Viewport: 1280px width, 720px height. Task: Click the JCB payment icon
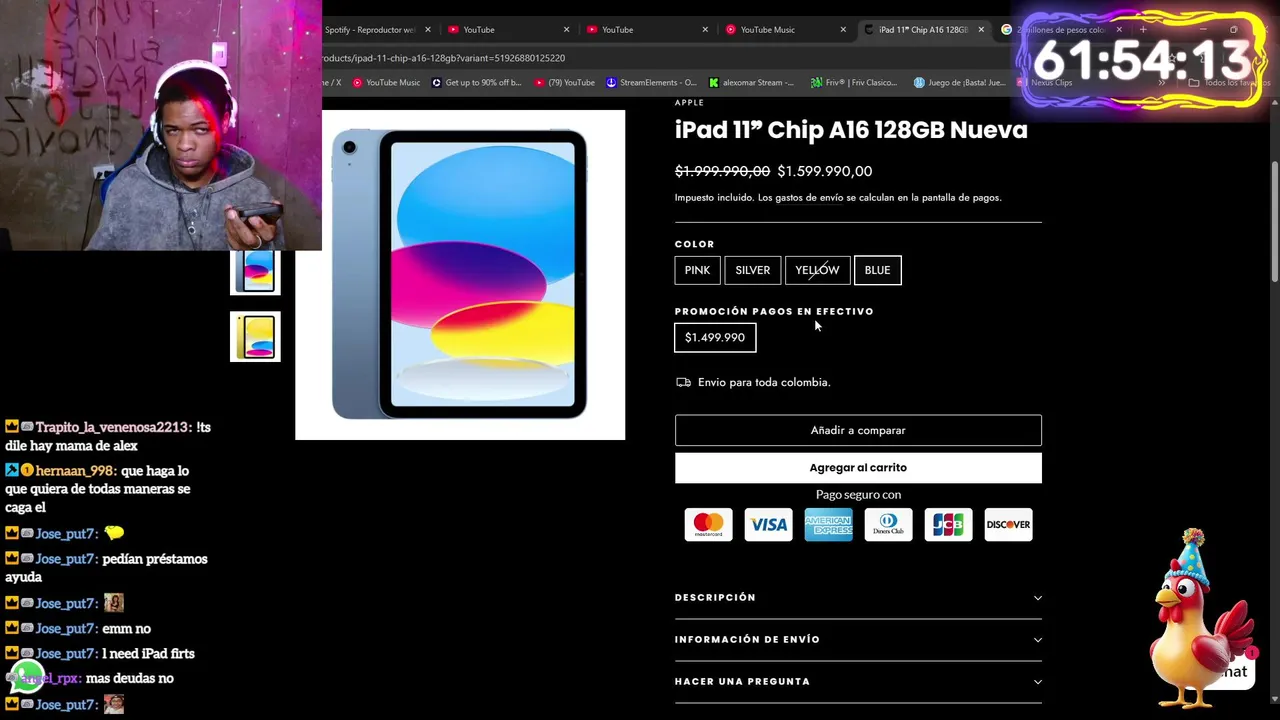(948, 525)
